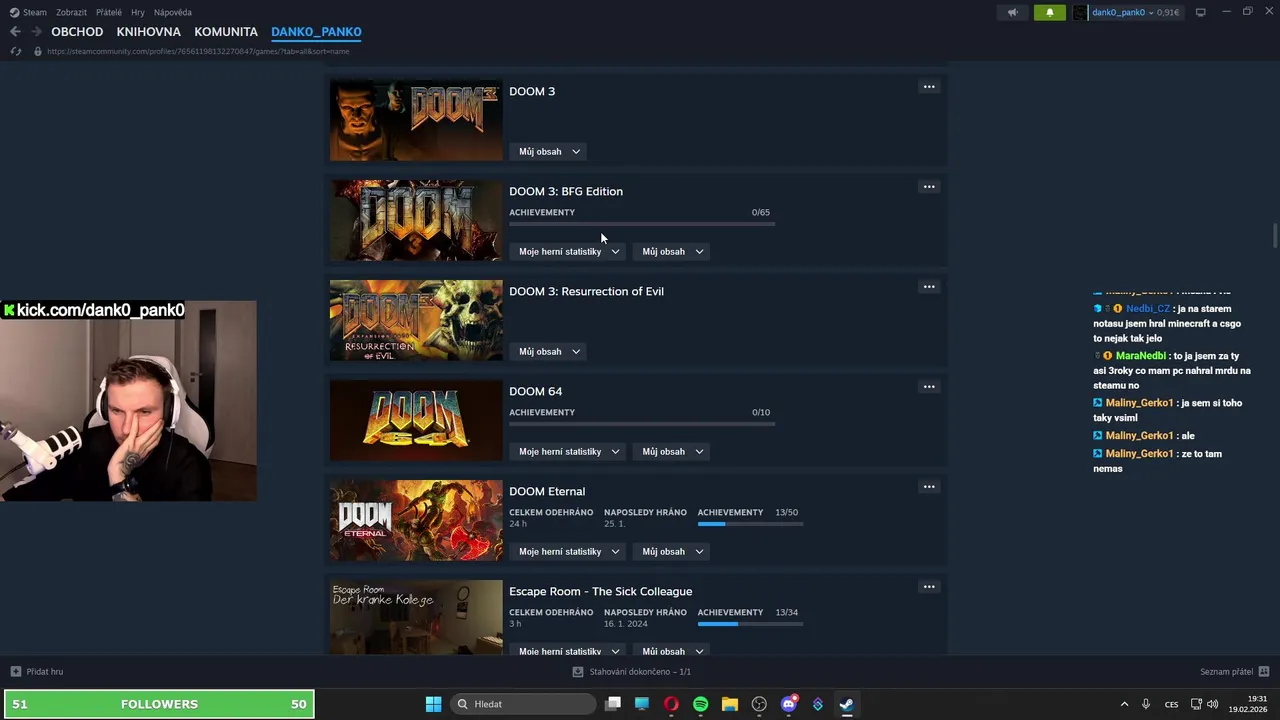The height and width of the screenshot is (720, 1280).
Task: Switch to the KNIHOVNA tab
Action: tap(149, 32)
